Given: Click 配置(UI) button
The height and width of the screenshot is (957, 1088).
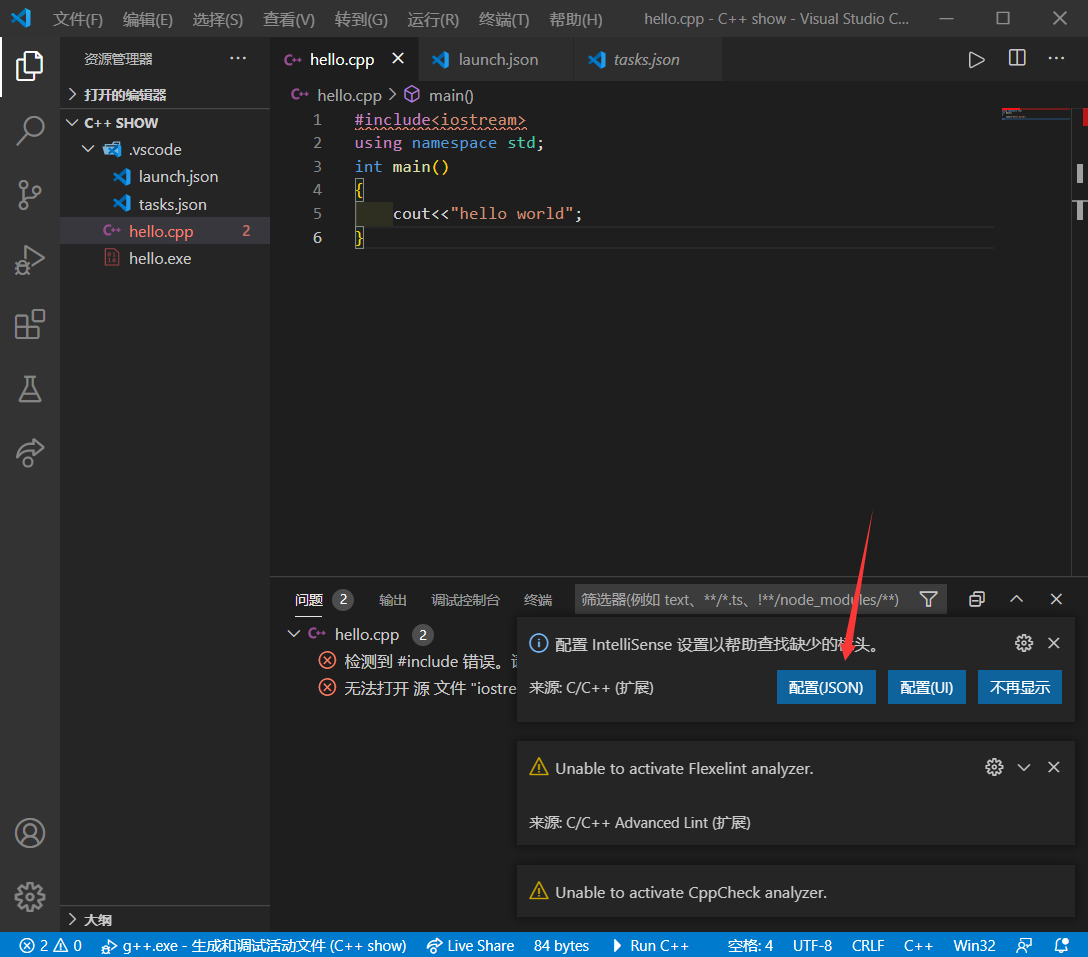Looking at the screenshot, I should click(926, 687).
